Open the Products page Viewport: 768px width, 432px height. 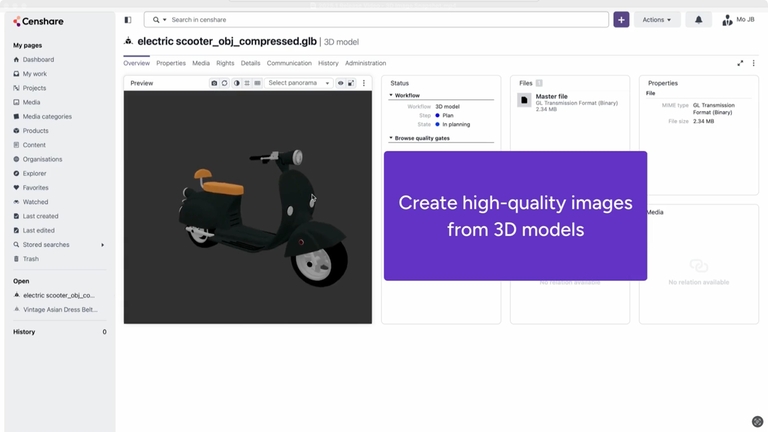(x=35, y=130)
